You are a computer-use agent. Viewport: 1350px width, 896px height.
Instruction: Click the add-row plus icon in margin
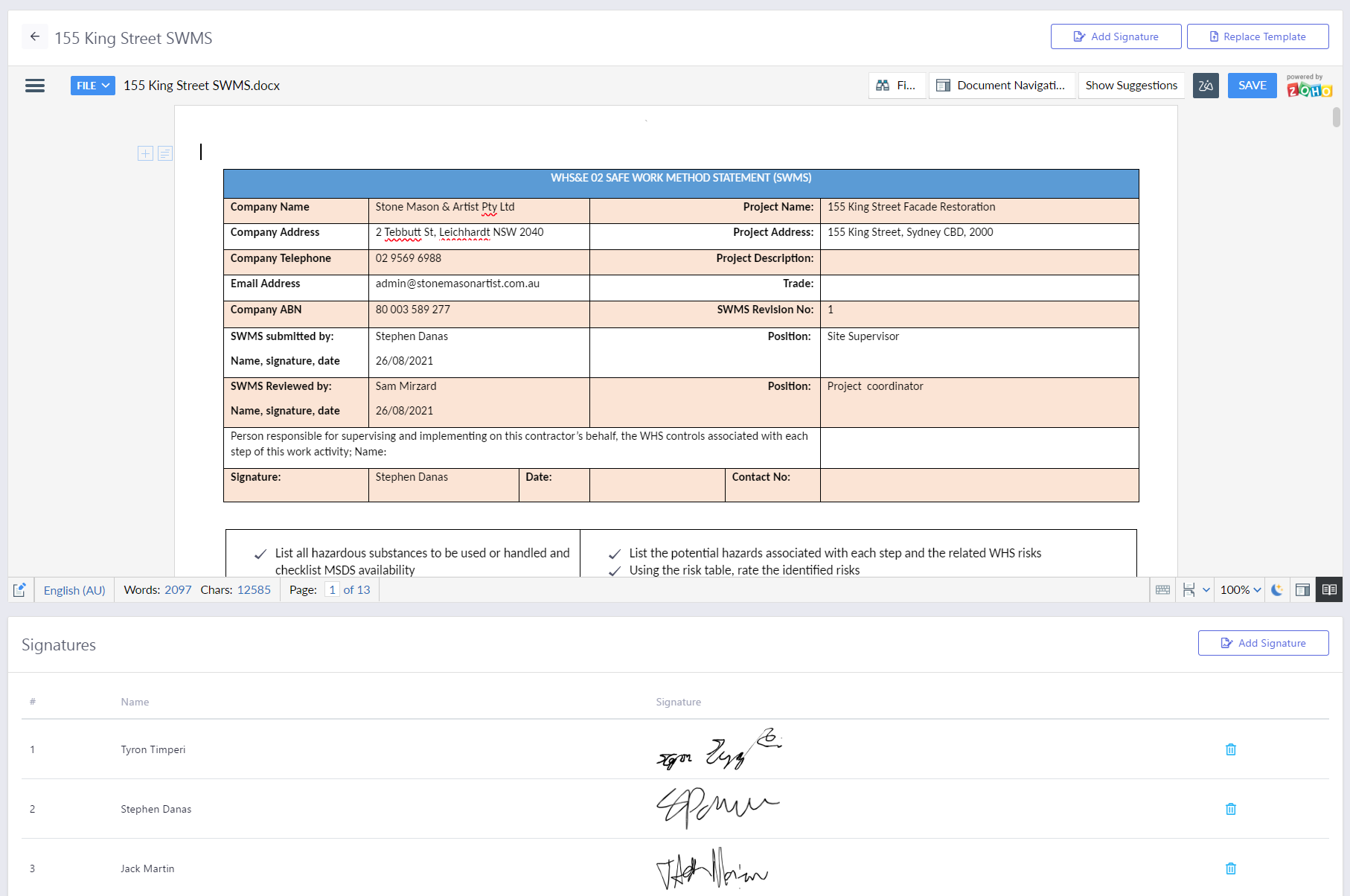pos(146,153)
